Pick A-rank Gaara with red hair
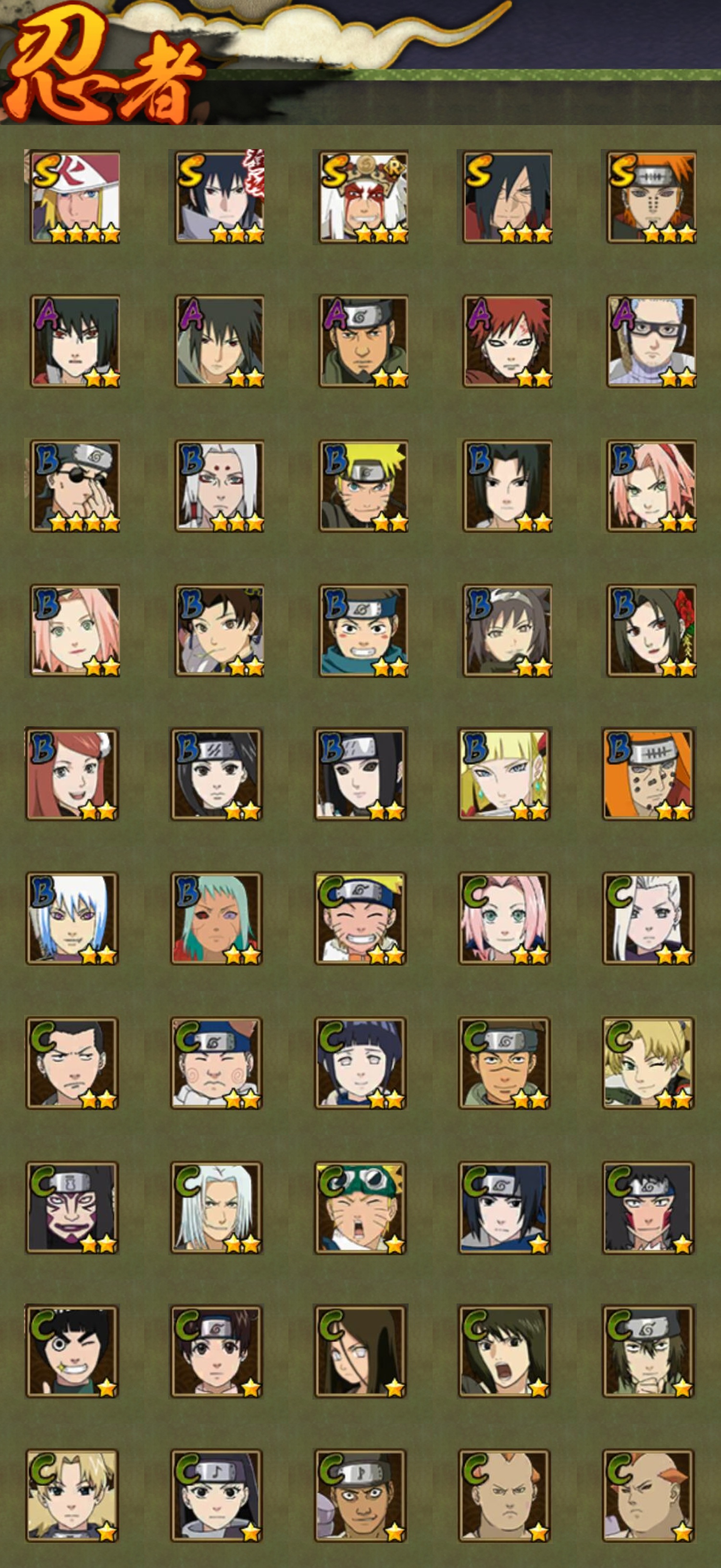Viewport: 721px width, 1568px height. coord(508,341)
